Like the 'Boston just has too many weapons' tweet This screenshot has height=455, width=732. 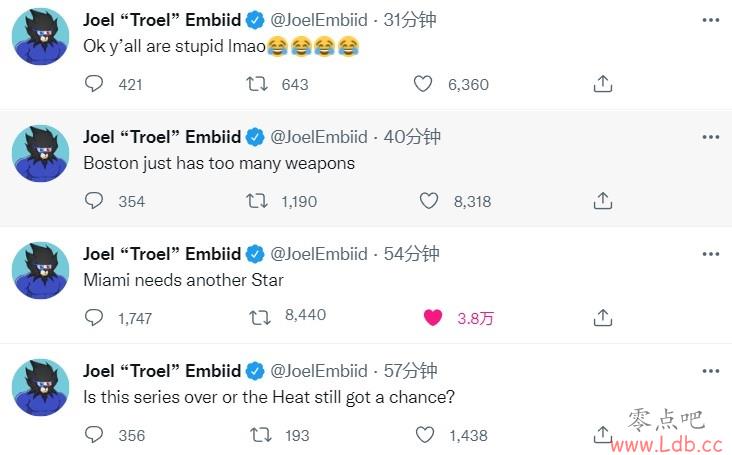(429, 201)
